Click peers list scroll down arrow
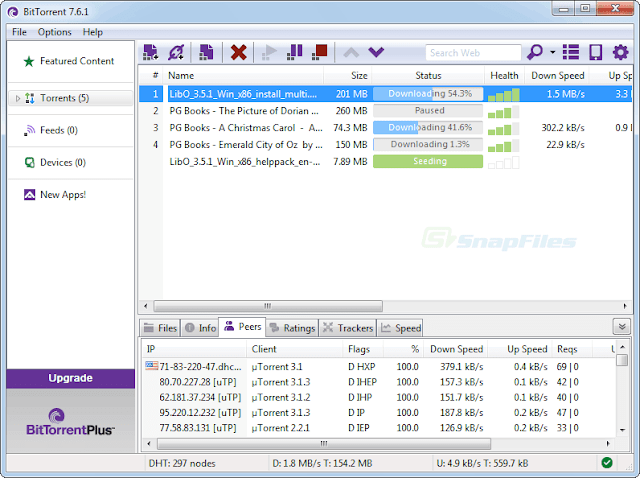 point(622,429)
